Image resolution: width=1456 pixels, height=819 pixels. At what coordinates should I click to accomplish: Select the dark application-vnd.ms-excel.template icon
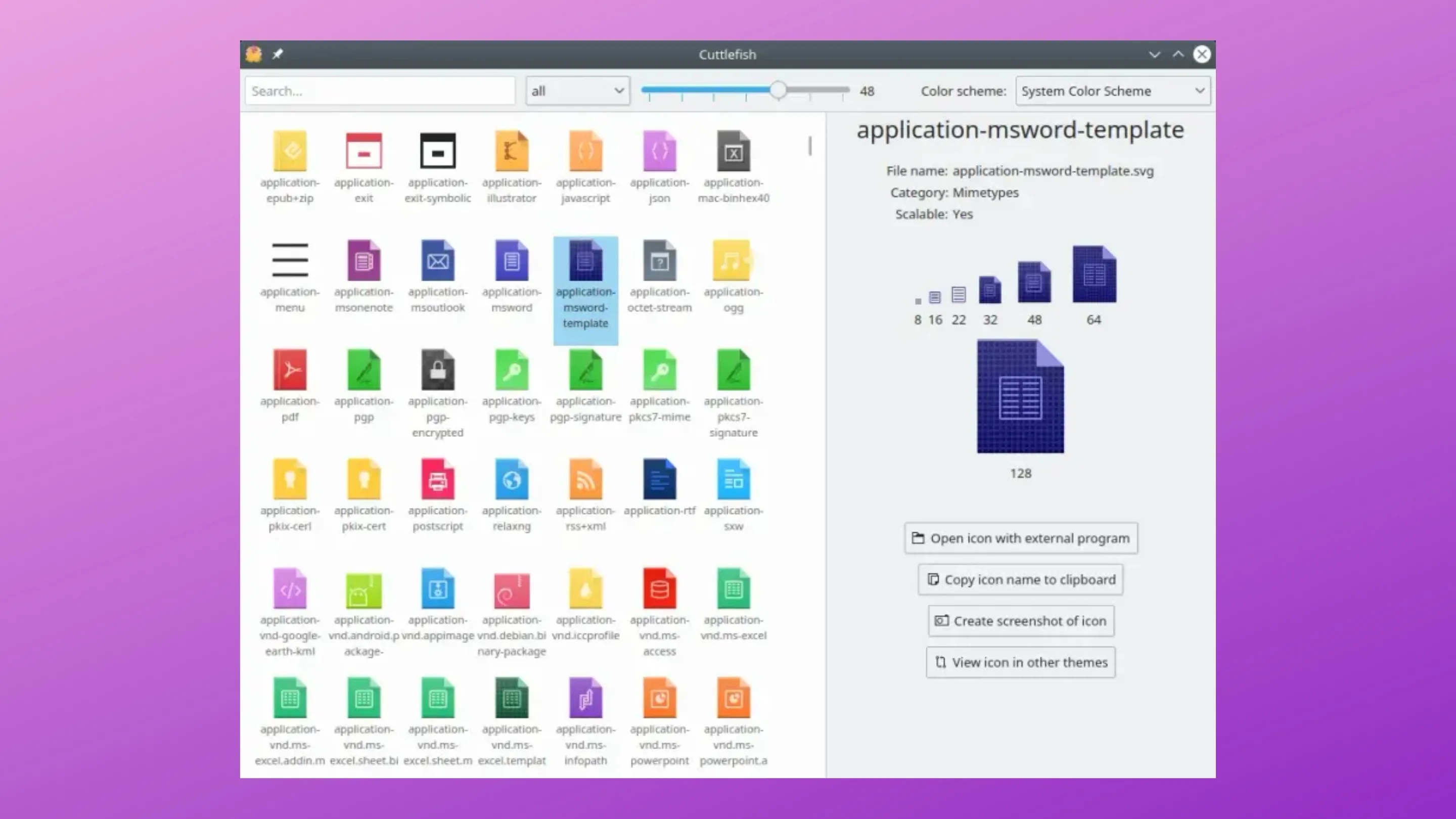tap(512, 698)
